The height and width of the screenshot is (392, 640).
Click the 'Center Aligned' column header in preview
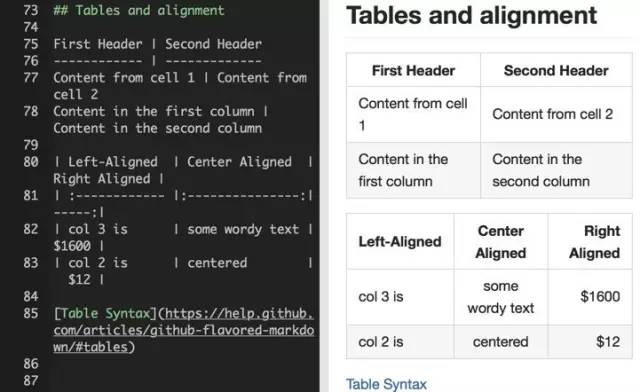pyautogui.click(x=501, y=241)
